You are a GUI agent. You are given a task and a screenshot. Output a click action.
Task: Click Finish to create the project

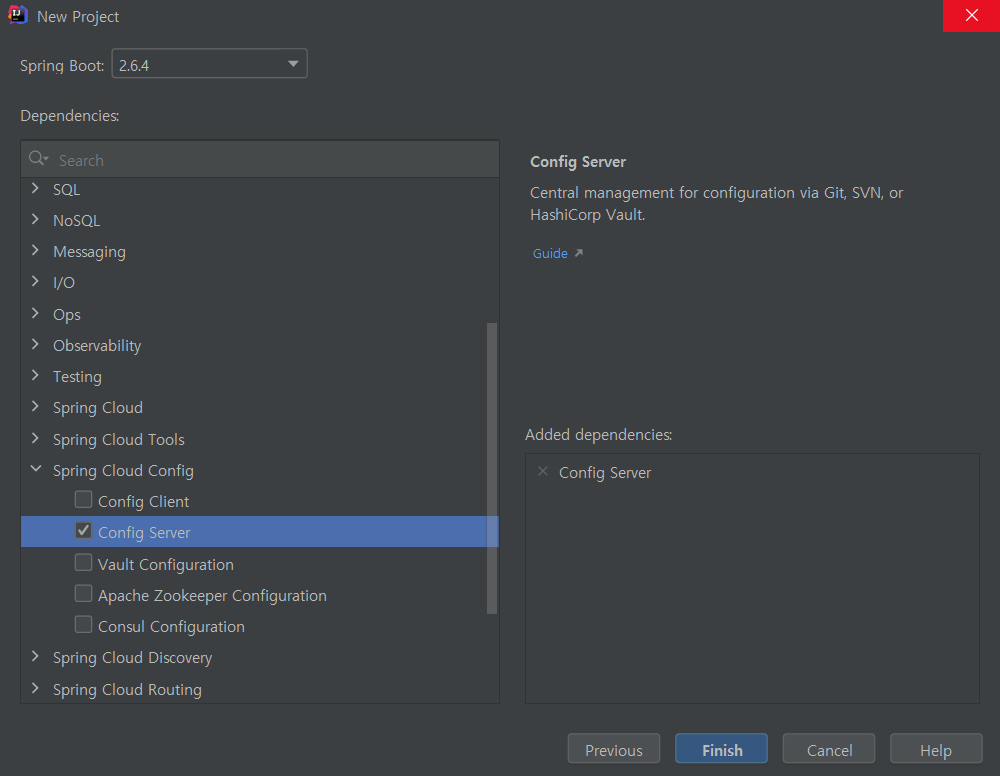(721, 749)
